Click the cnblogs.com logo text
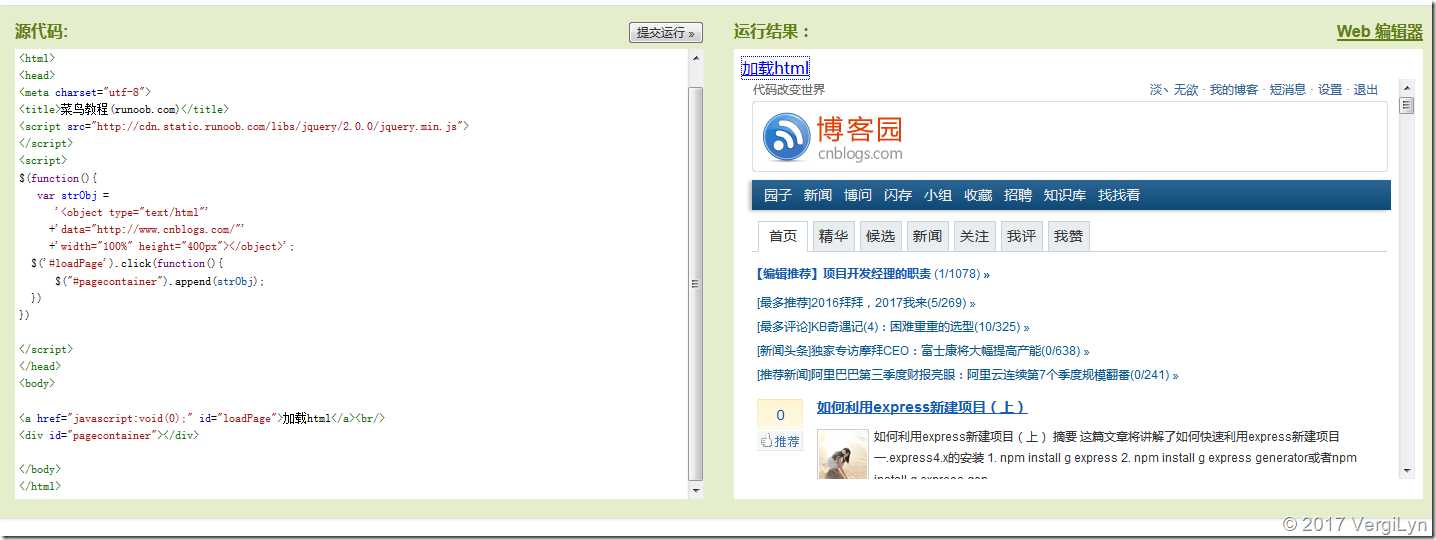This screenshot has height=540, width=1436. click(860, 154)
